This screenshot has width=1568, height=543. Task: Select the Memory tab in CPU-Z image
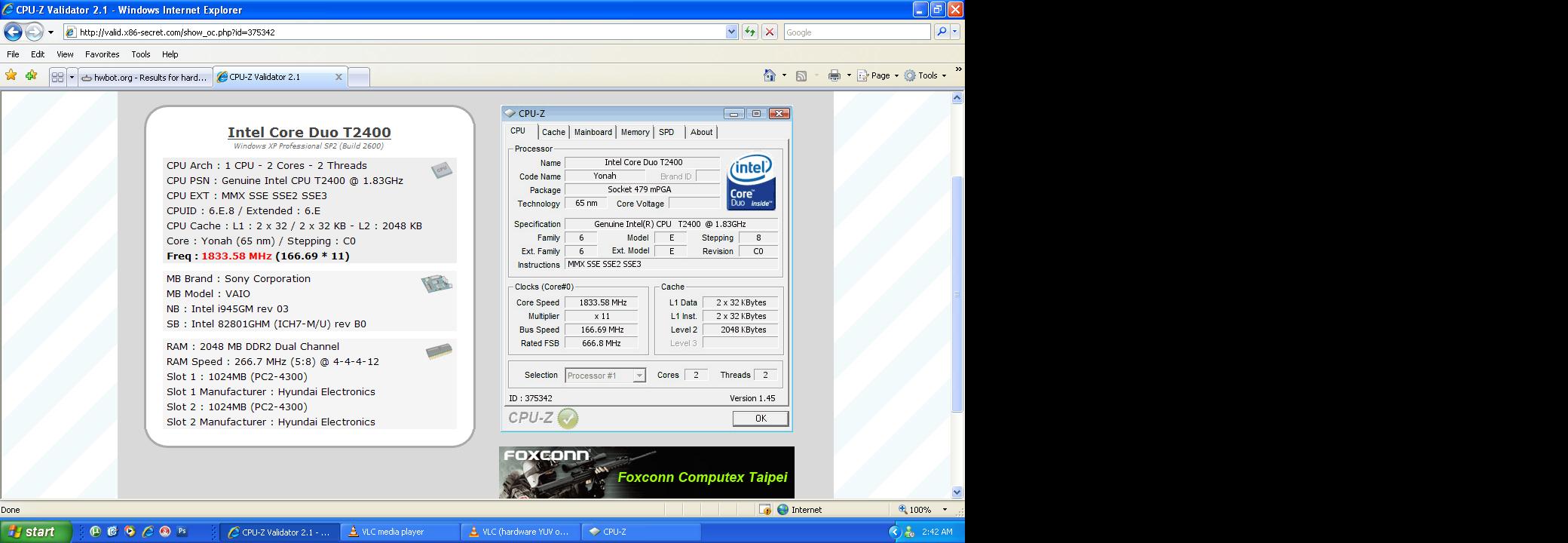click(635, 132)
